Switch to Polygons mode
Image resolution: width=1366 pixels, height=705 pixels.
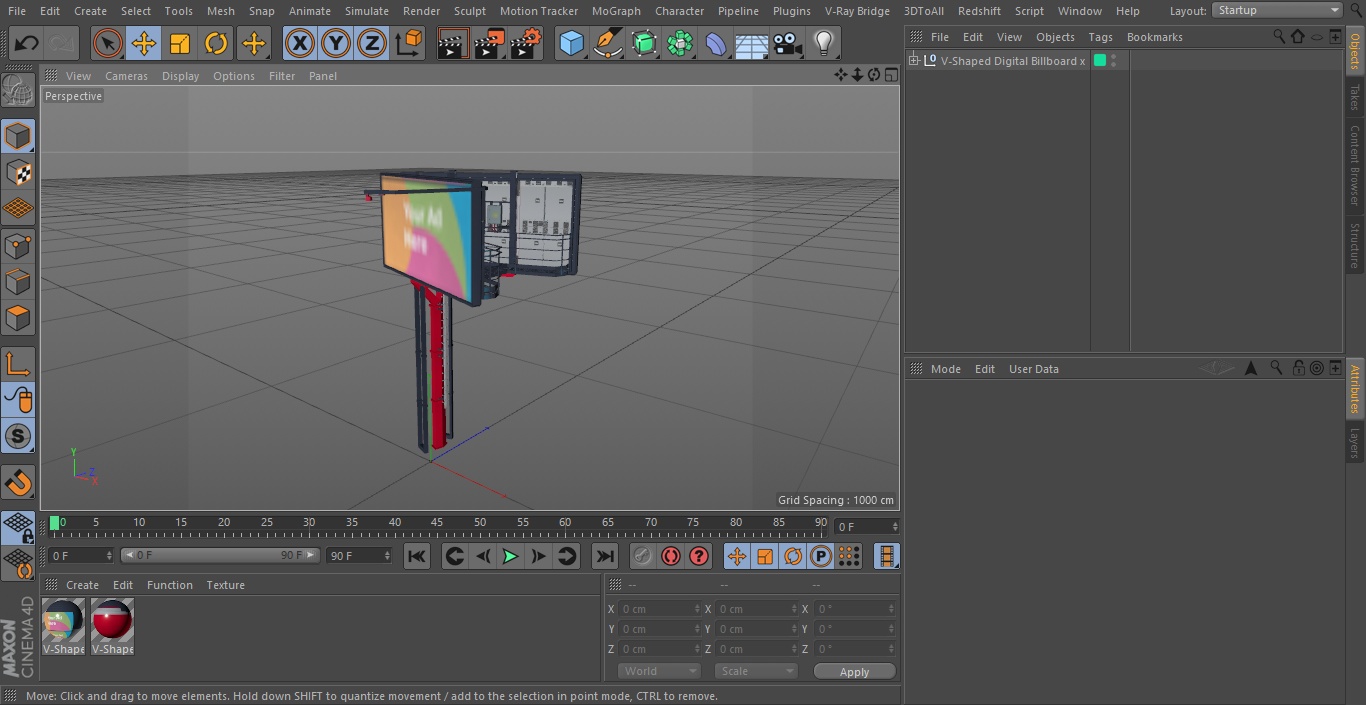[18, 318]
